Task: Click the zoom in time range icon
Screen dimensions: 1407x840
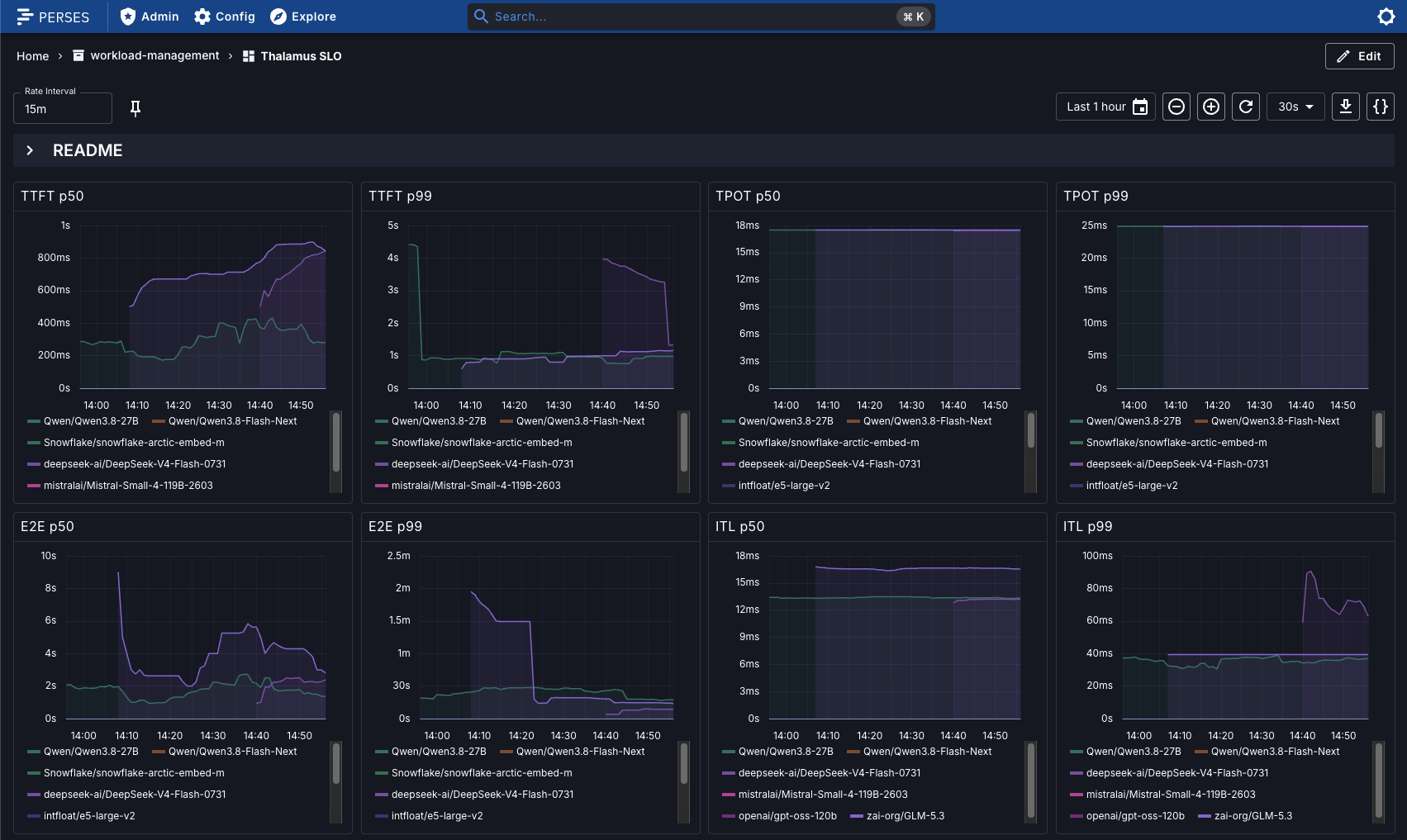Action: (1211, 107)
